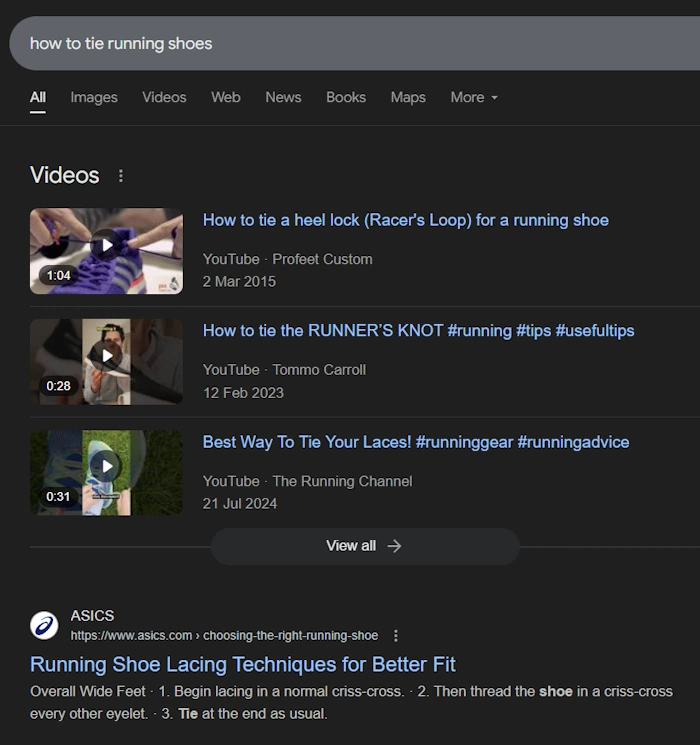Click the search box with the query

[355, 43]
